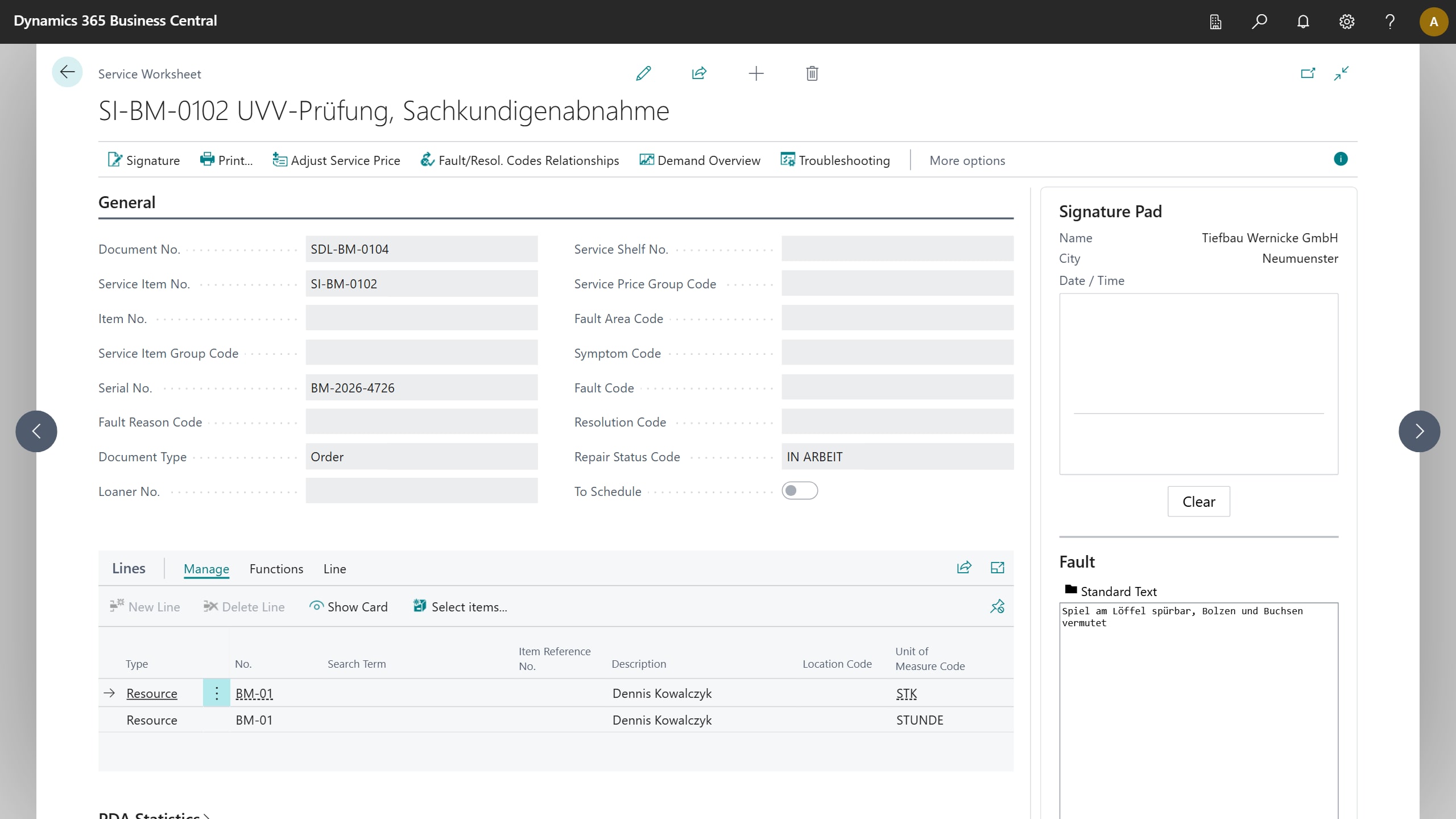Create new record with plus icon
This screenshot has width=1456, height=819.
click(x=756, y=73)
